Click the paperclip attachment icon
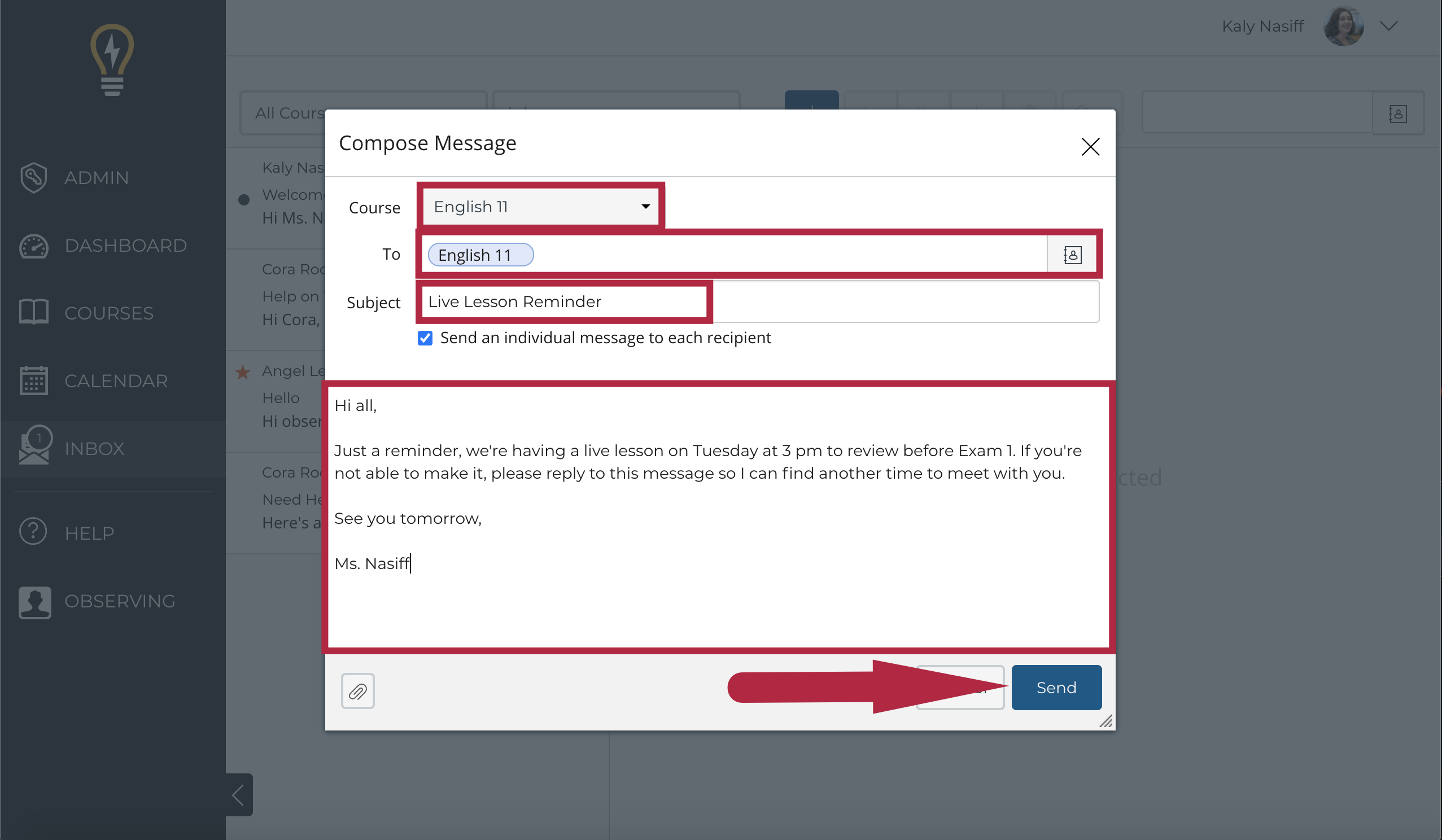This screenshot has width=1442, height=840. (357, 691)
